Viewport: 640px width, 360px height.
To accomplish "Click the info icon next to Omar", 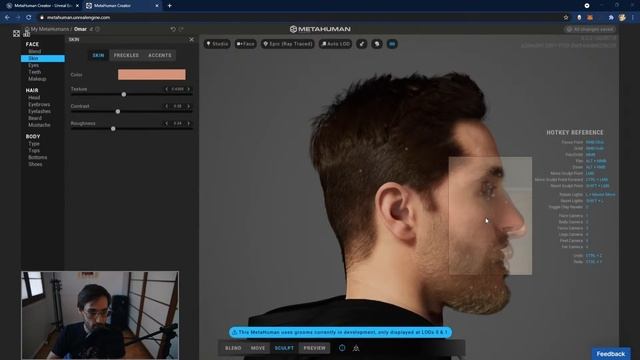I will 98,29.
